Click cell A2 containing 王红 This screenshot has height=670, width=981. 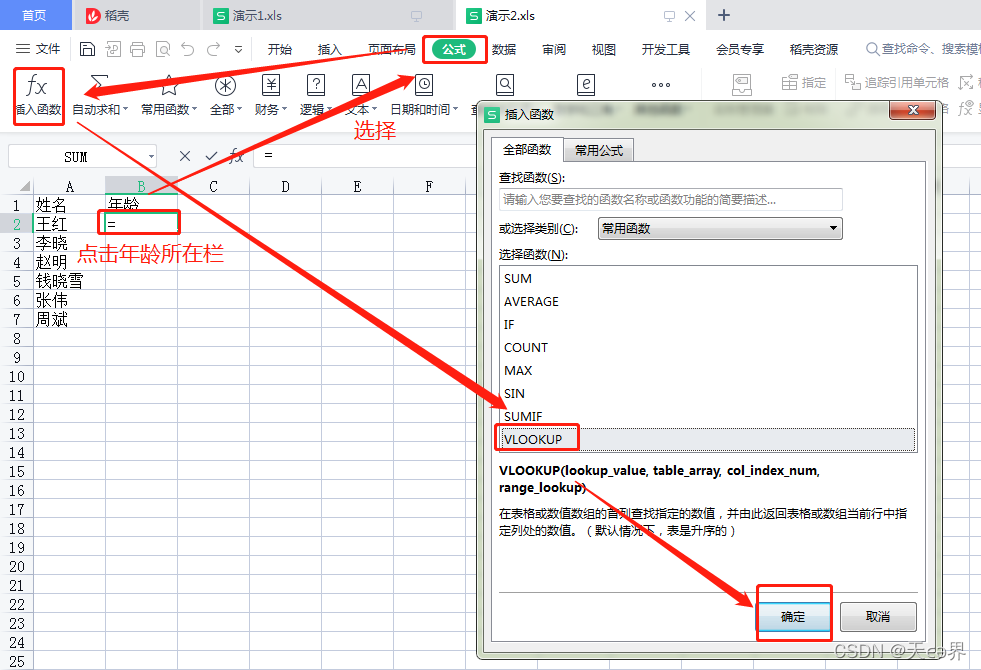tap(69, 224)
